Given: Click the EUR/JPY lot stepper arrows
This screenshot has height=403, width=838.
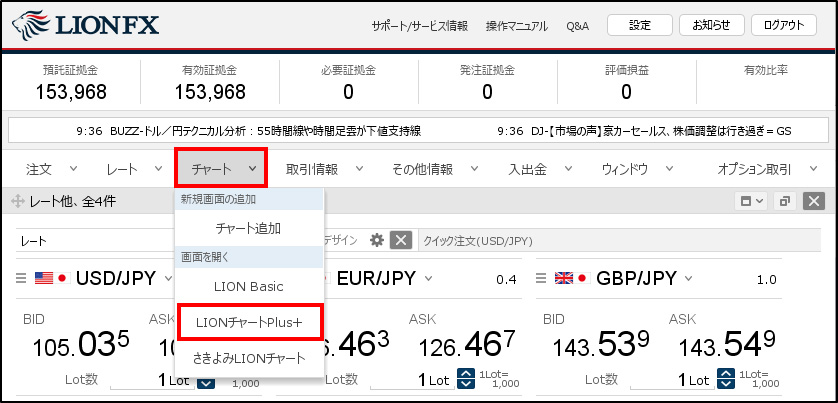Looking at the screenshot, I should (467, 379).
